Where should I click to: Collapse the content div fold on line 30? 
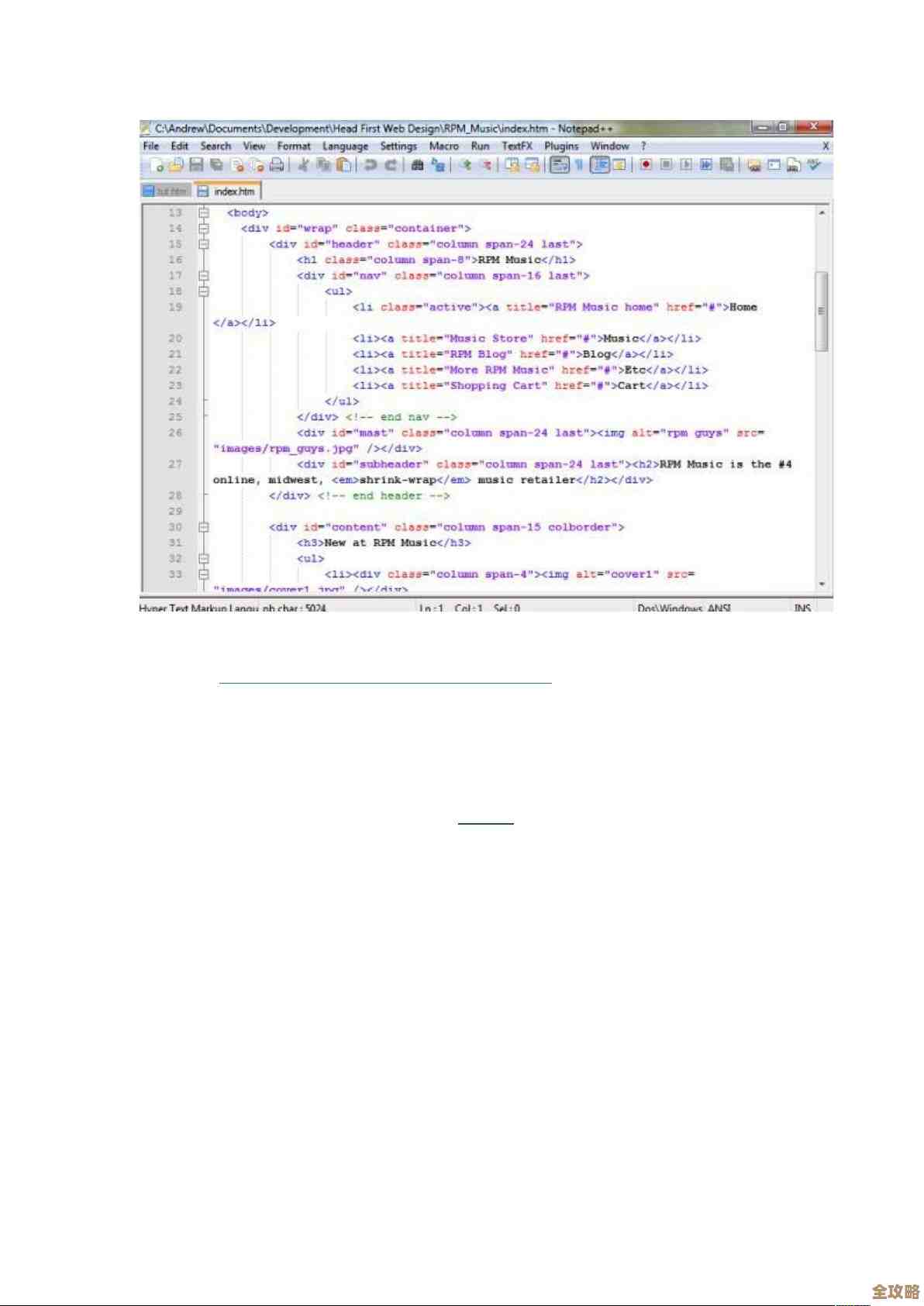tap(203, 527)
